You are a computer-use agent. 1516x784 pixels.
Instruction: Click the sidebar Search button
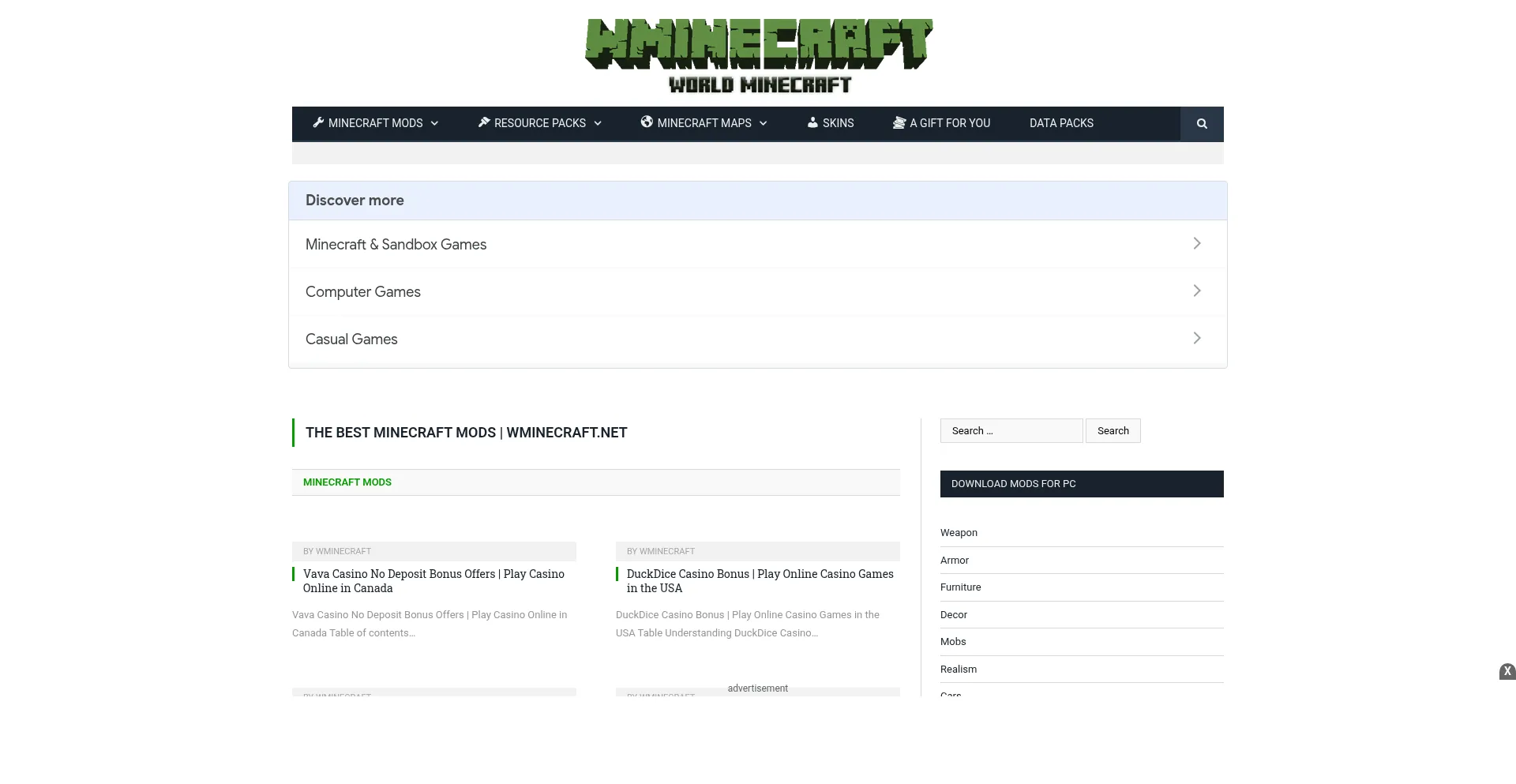tap(1113, 431)
